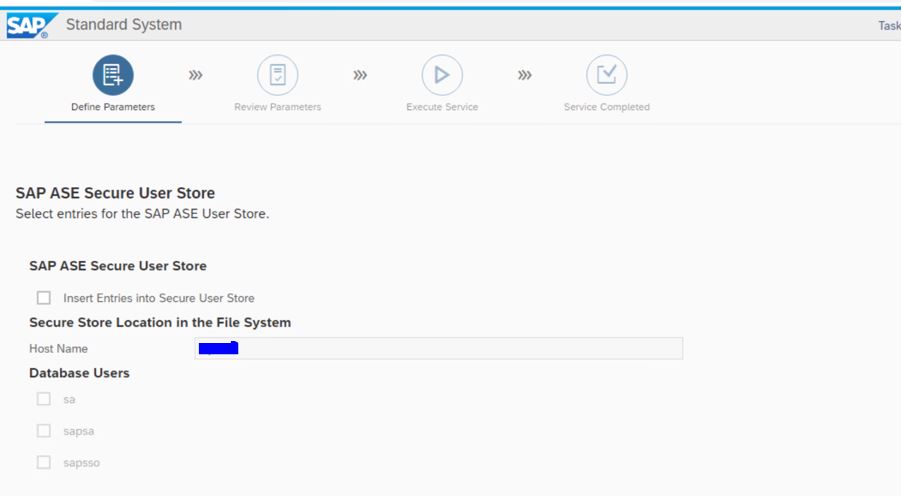
Task: Focus the Host Name input field
Action: (439, 348)
